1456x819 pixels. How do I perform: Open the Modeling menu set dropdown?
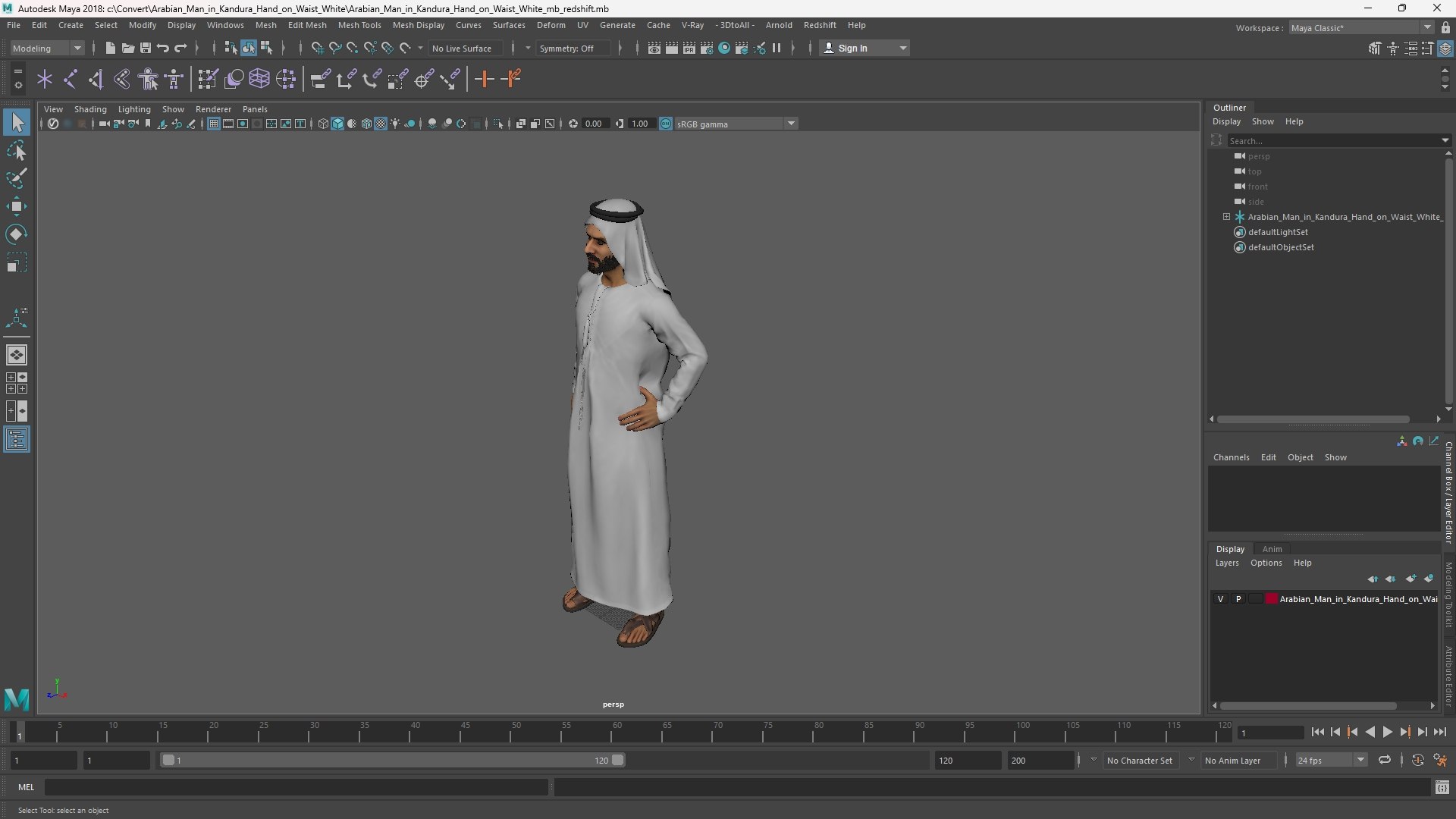coord(47,48)
